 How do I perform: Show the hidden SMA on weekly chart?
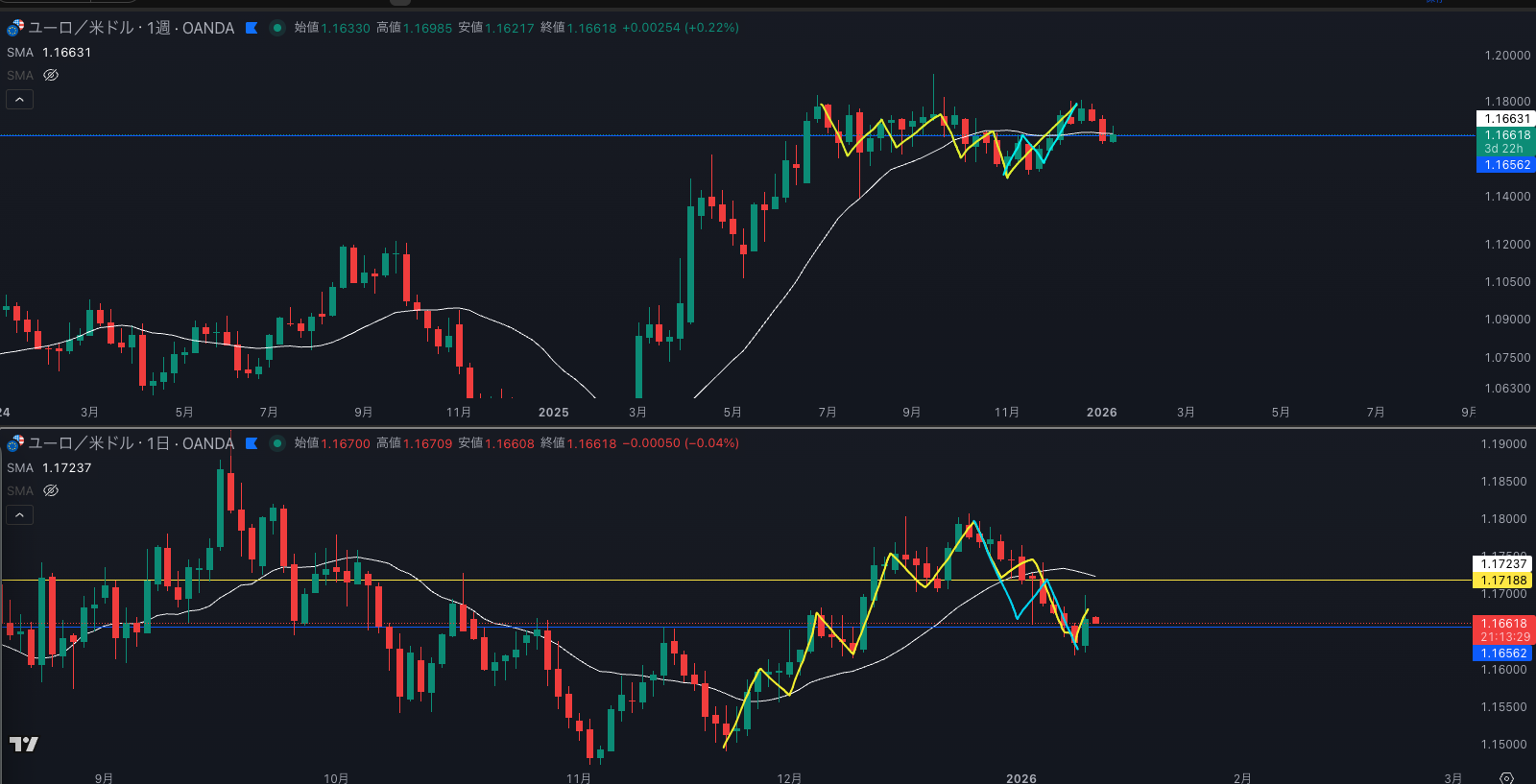[x=51, y=75]
